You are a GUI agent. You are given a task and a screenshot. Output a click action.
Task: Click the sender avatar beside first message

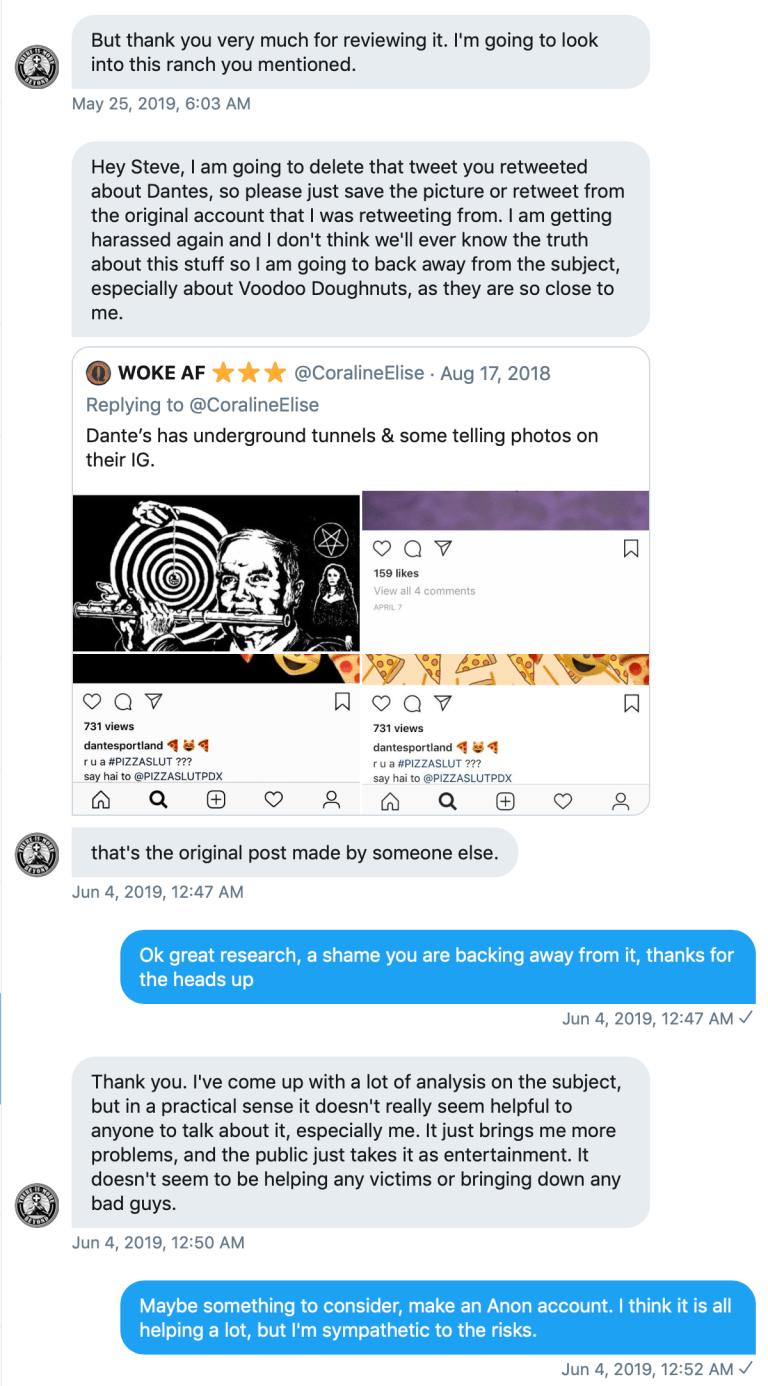(37, 68)
